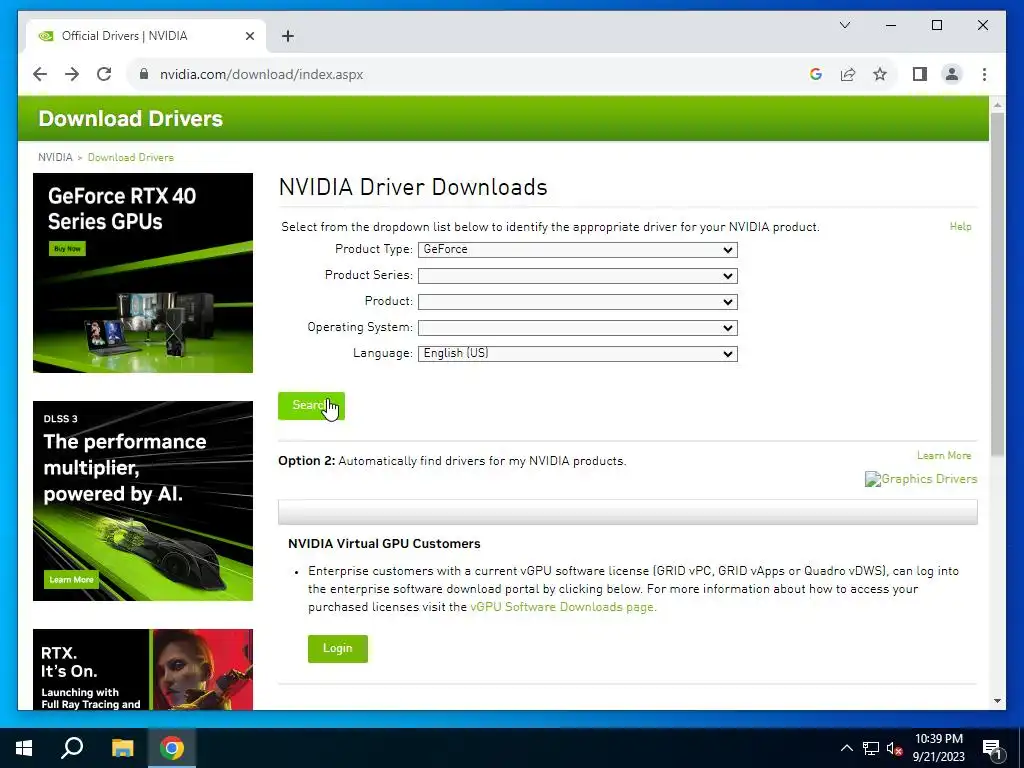Click the scrollbar down arrow
Screen dimensions: 1024x768
pyautogui.click(x=997, y=701)
